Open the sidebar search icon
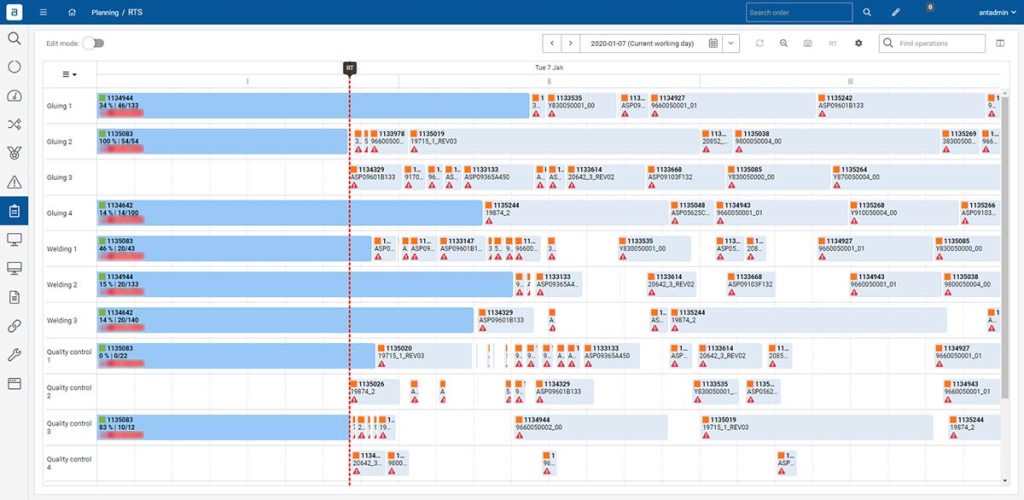This screenshot has height=500, width=1024. [x=14, y=38]
